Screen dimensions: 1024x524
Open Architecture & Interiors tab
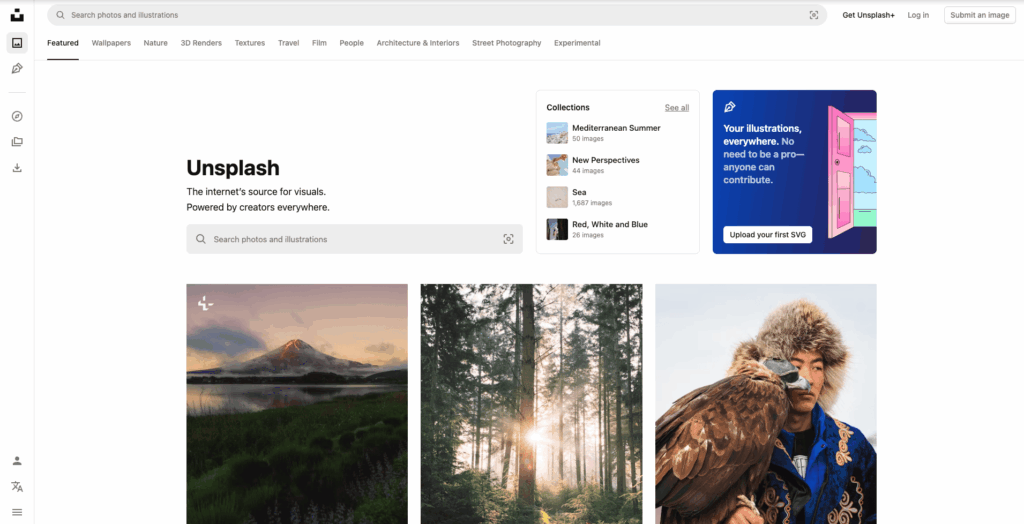coord(418,43)
